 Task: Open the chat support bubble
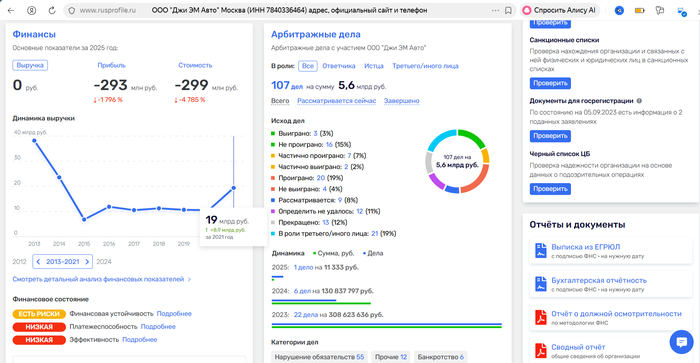tap(681, 342)
